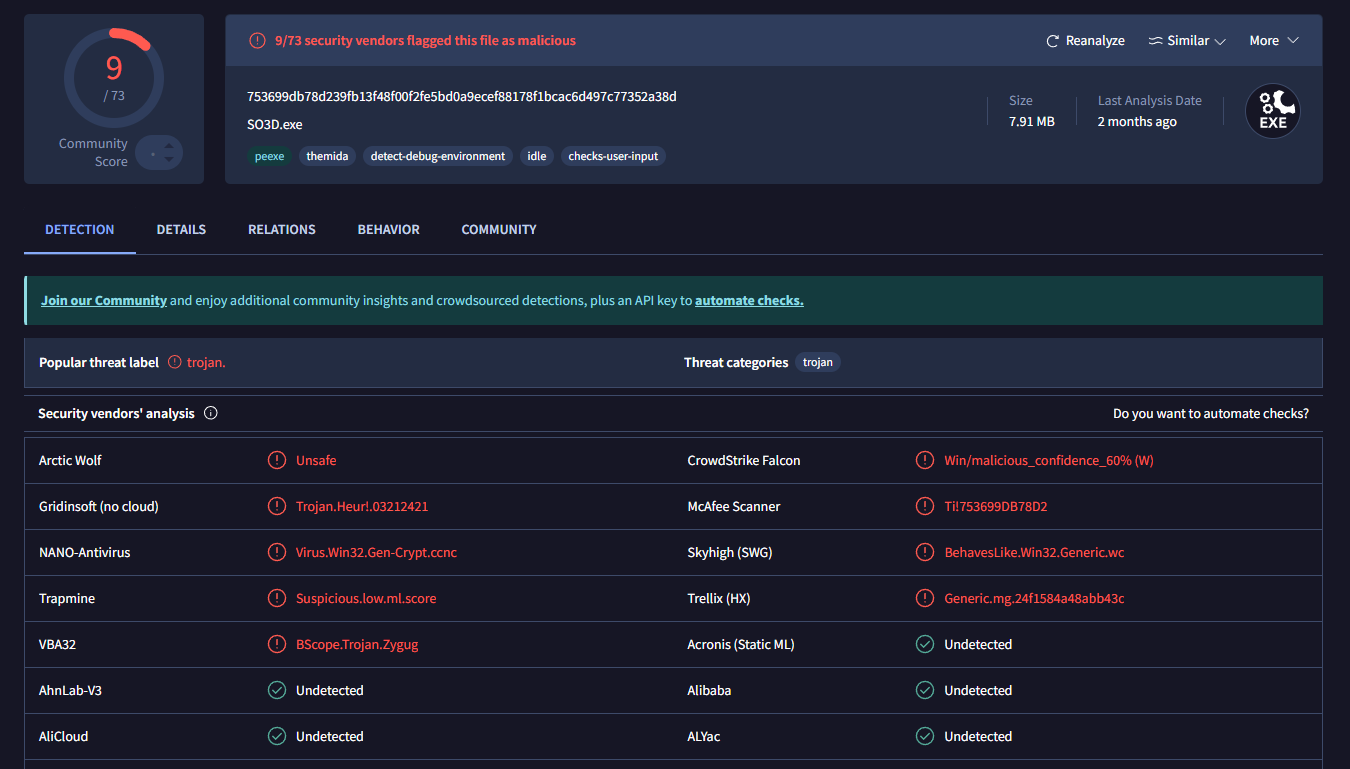This screenshot has height=769, width=1350.
Task: Click the Reanalyze refresh icon
Action: coord(1052,41)
